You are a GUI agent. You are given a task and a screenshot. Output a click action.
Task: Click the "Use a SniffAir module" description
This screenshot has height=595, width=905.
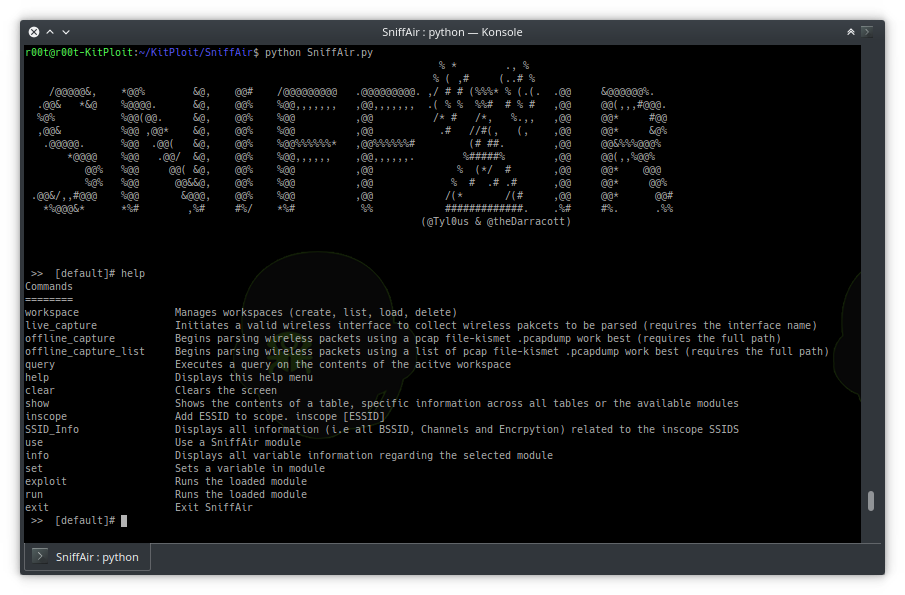coord(238,443)
